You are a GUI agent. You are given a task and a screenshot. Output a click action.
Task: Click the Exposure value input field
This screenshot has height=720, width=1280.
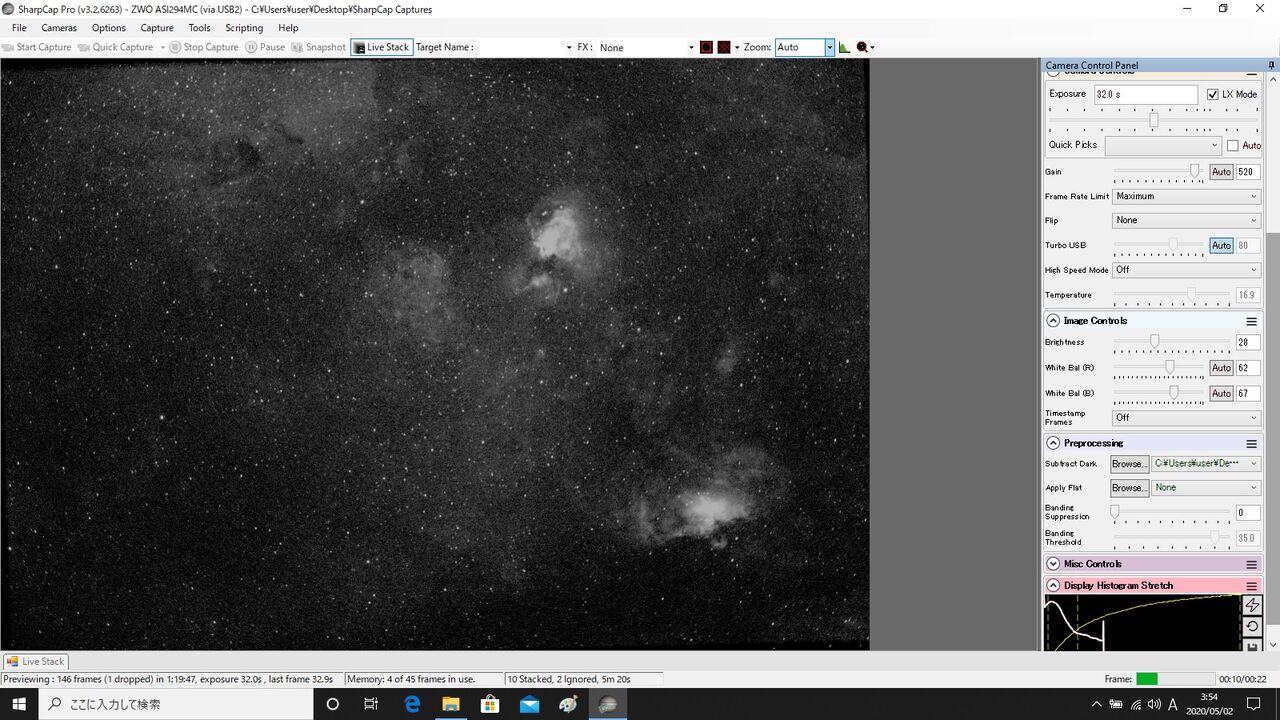[1146, 94]
